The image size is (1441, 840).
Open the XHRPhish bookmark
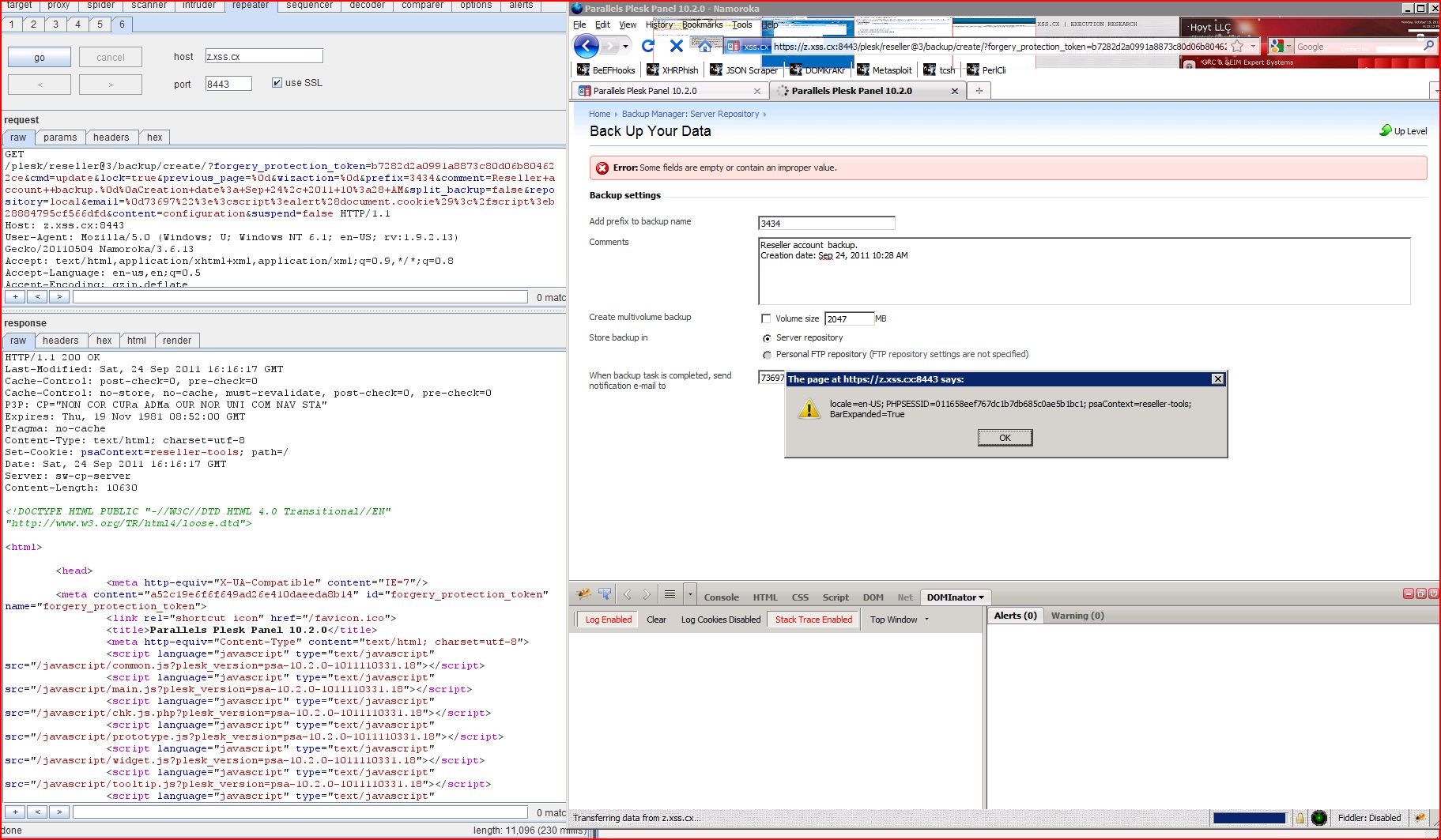672,70
